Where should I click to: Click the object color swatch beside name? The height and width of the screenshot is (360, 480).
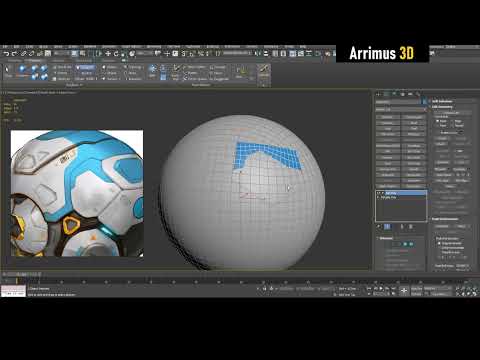425,101
